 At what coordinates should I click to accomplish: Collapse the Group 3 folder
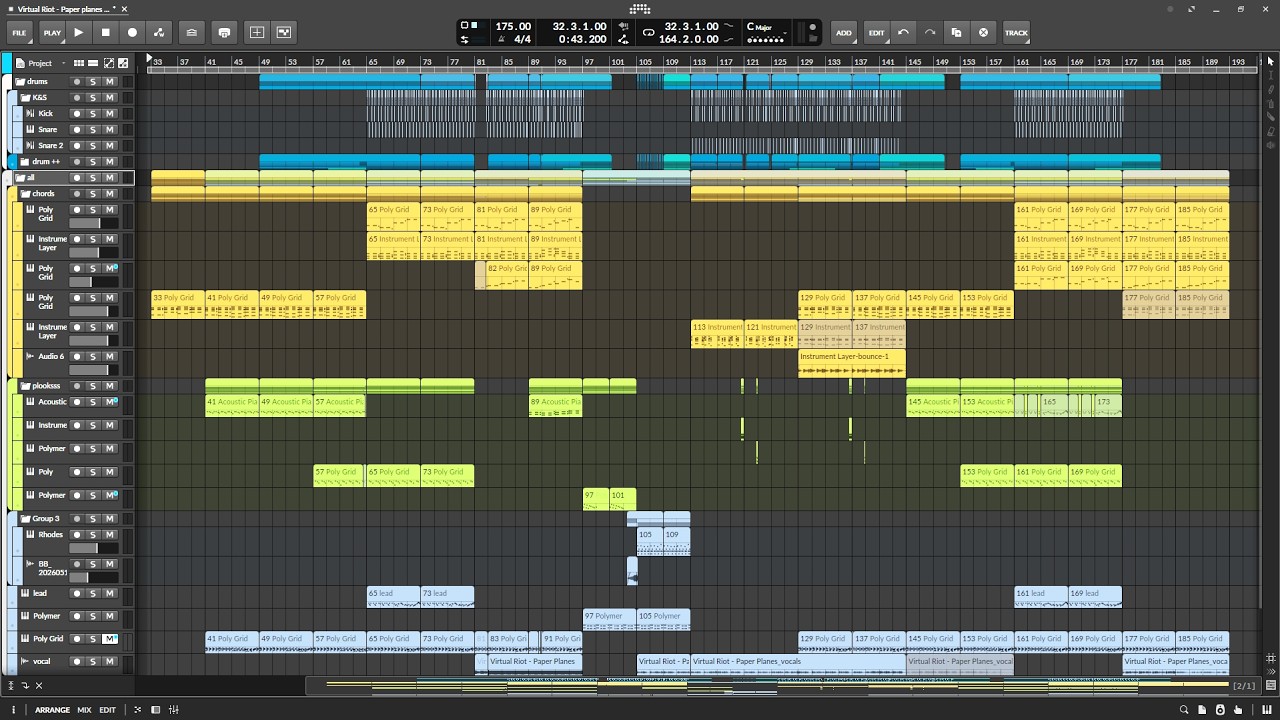click(x=27, y=519)
